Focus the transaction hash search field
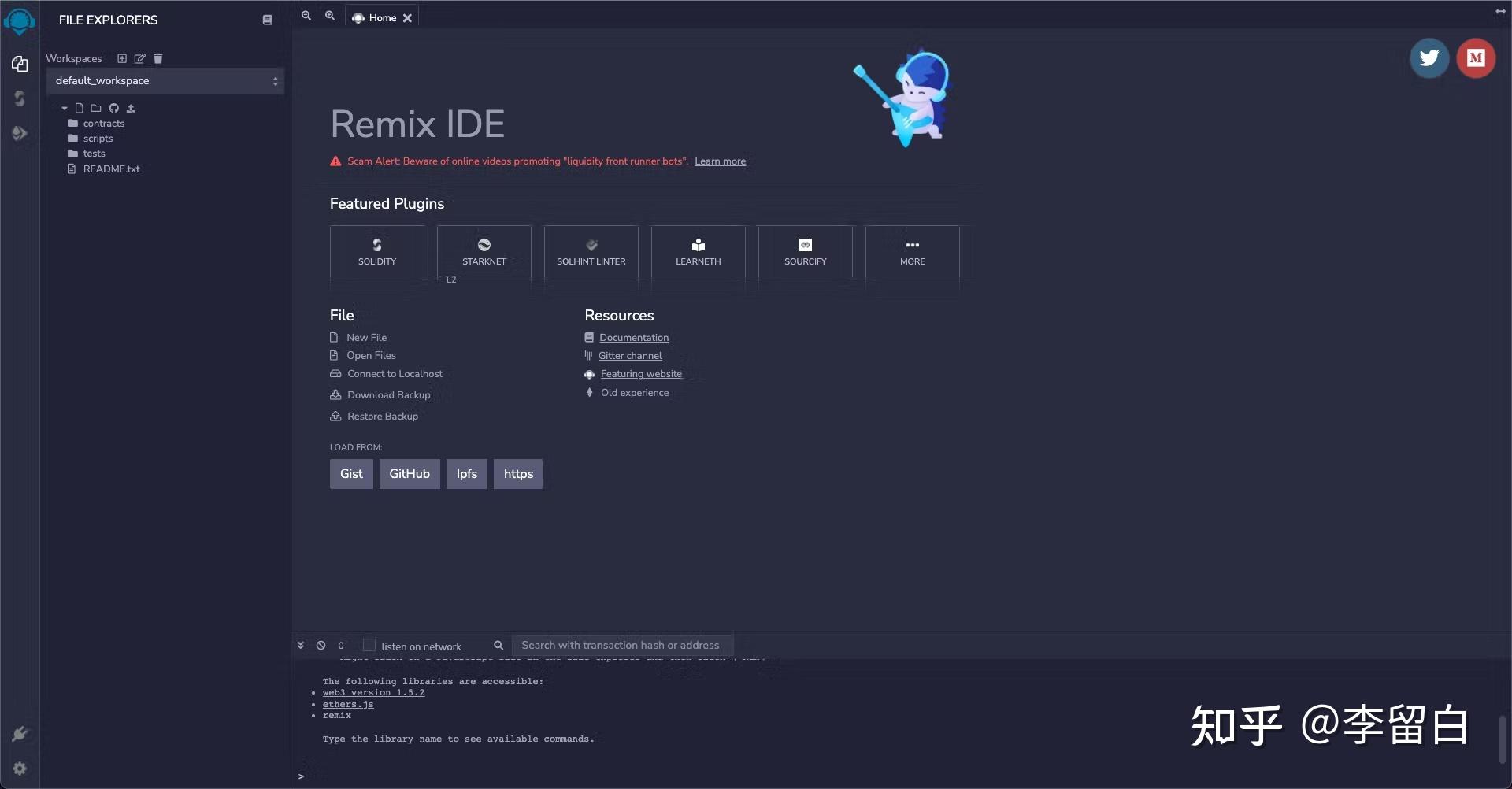The width and height of the screenshot is (1512, 789). (622, 646)
